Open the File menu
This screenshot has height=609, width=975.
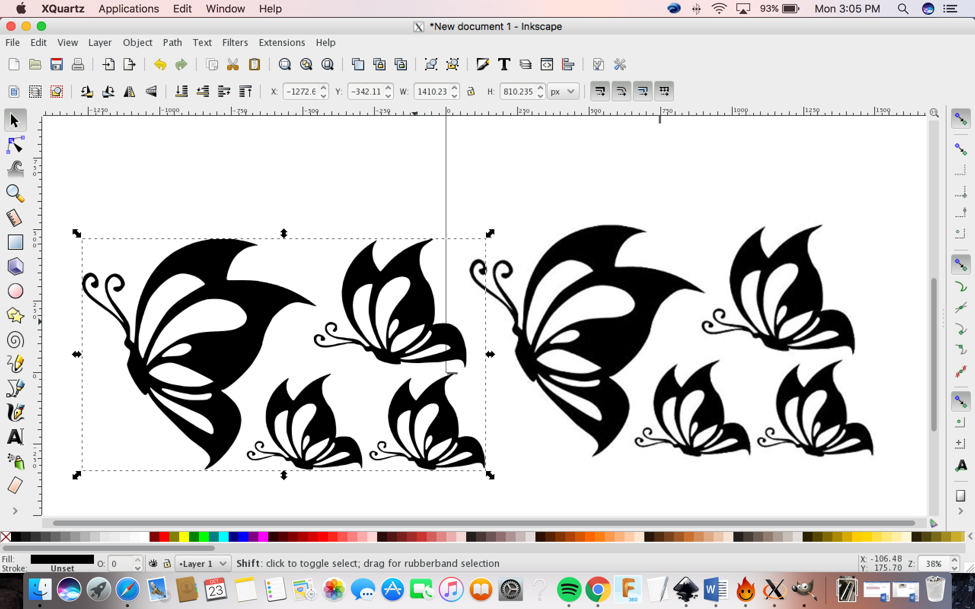click(12, 42)
